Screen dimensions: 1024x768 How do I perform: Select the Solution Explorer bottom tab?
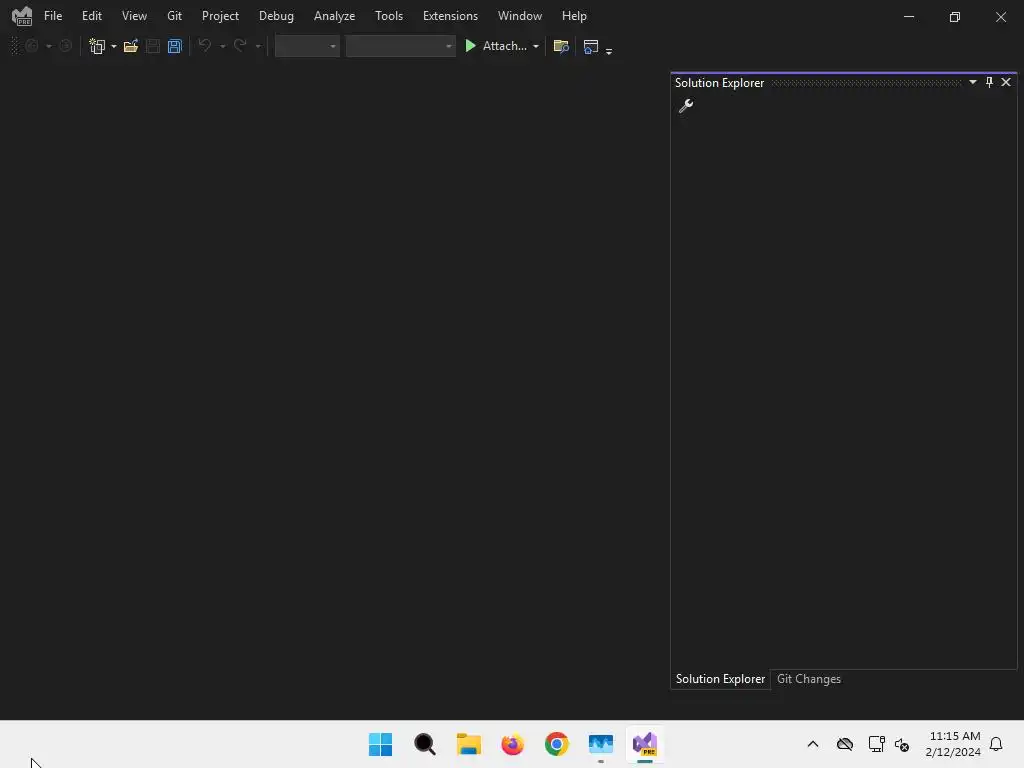[x=720, y=679]
